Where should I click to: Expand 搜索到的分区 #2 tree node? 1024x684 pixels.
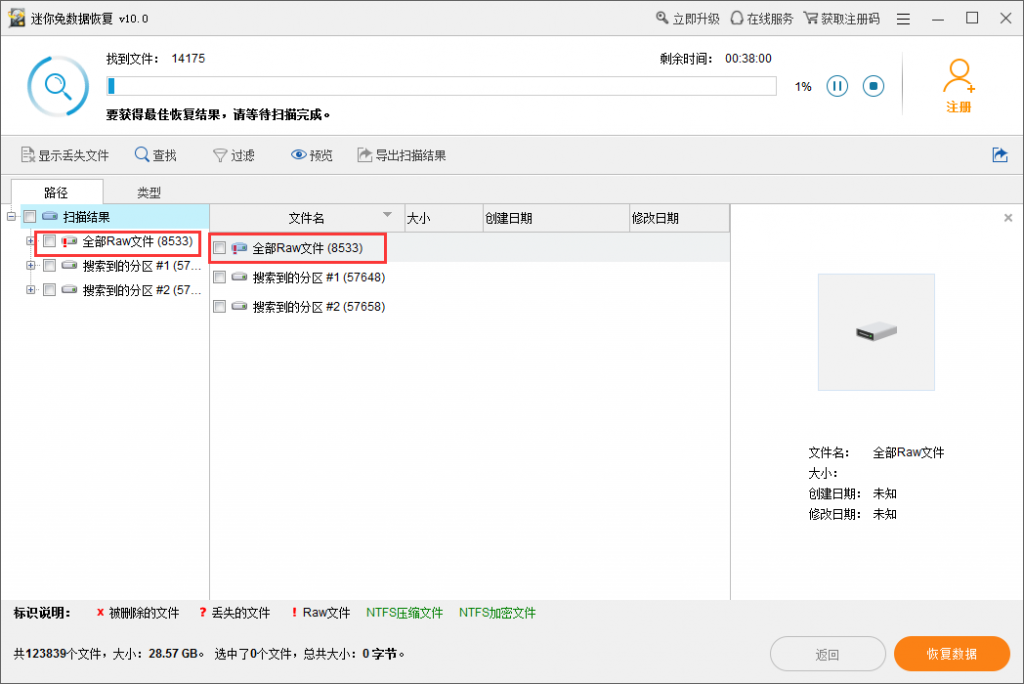(30, 289)
